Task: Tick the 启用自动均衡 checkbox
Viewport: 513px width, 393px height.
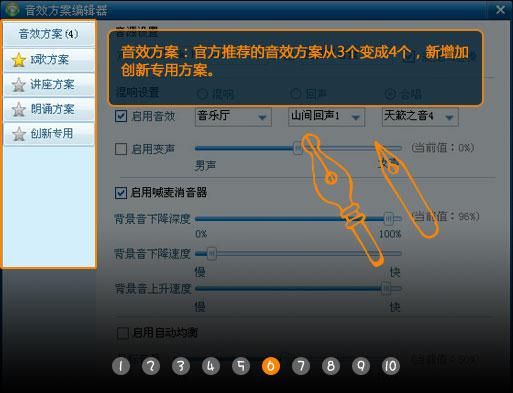Action: click(123, 333)
